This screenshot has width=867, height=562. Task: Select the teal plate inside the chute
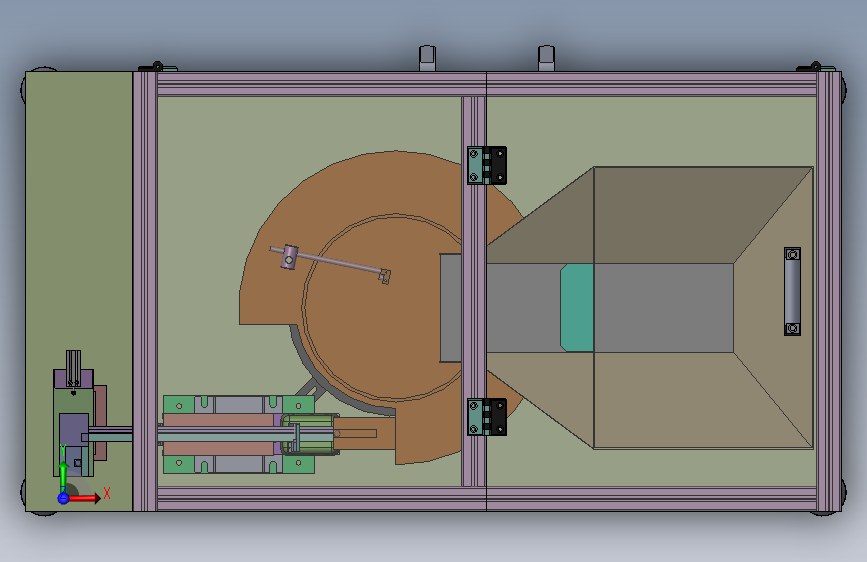click(577, 308)
